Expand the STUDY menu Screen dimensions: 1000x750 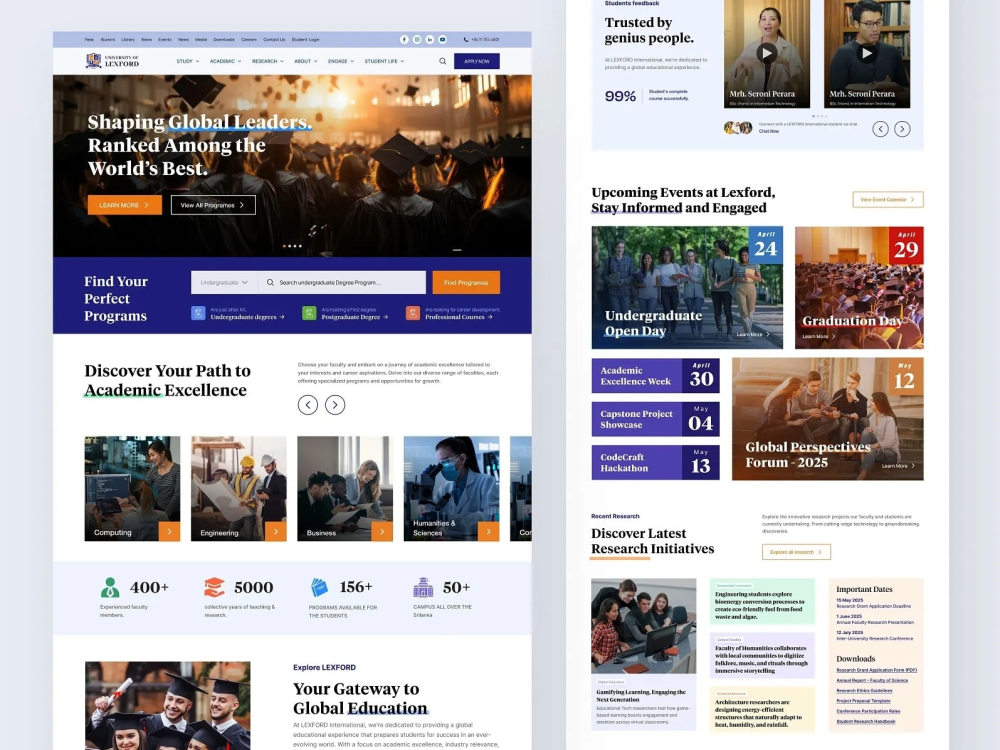pyautogui.click(x=188, y=61)
